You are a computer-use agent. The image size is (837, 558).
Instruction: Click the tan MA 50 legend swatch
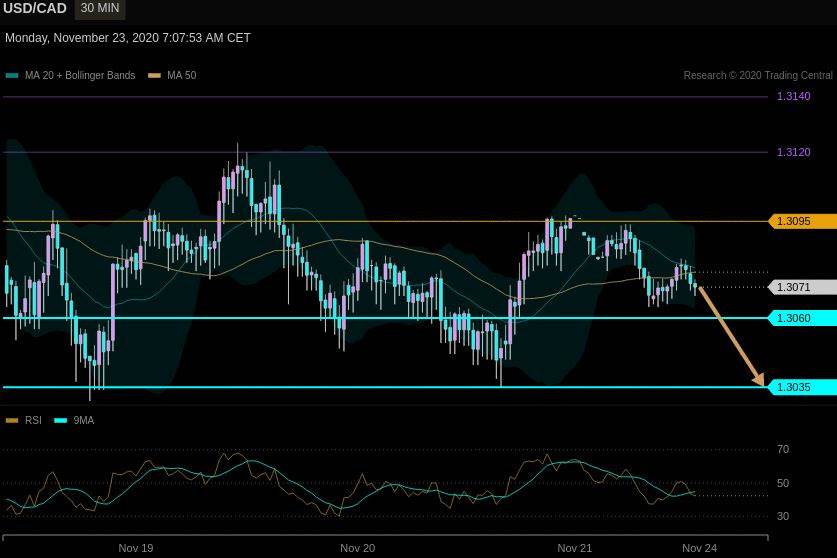[x=154, y=75]
